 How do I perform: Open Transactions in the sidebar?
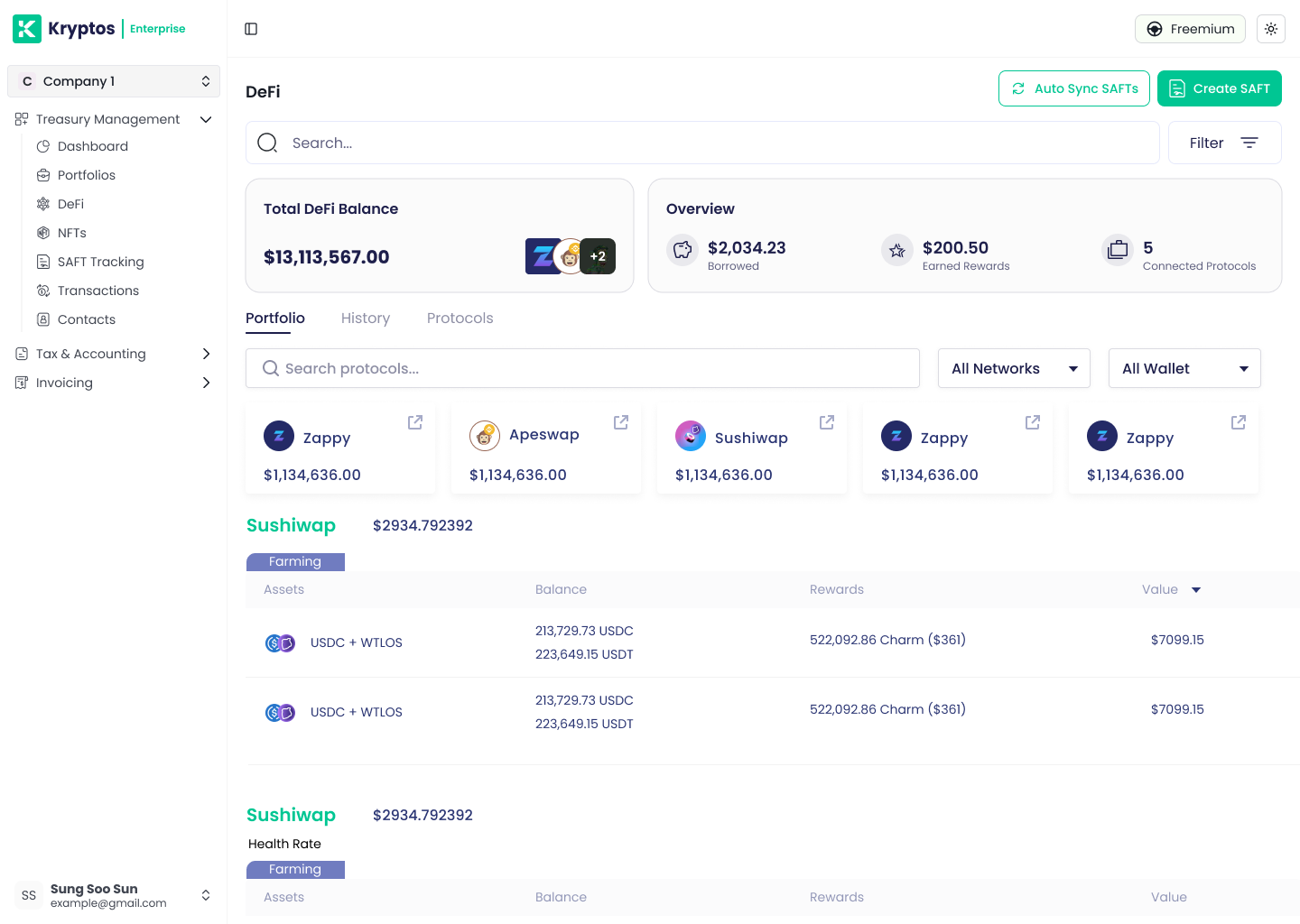point(98,291)
